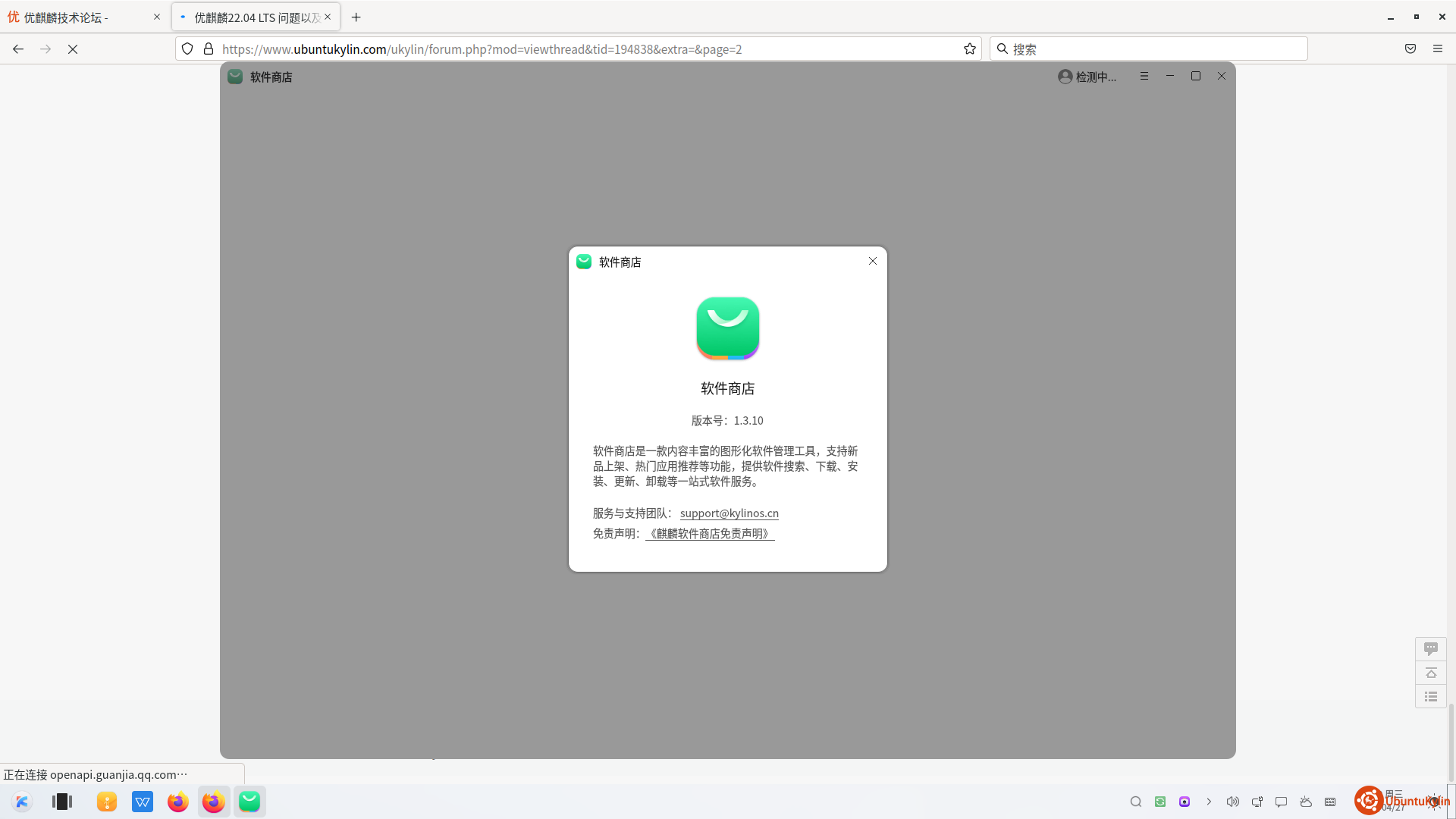Open the notification message tray icon
Screen dimensions: 1456x819
(1282, 802)
